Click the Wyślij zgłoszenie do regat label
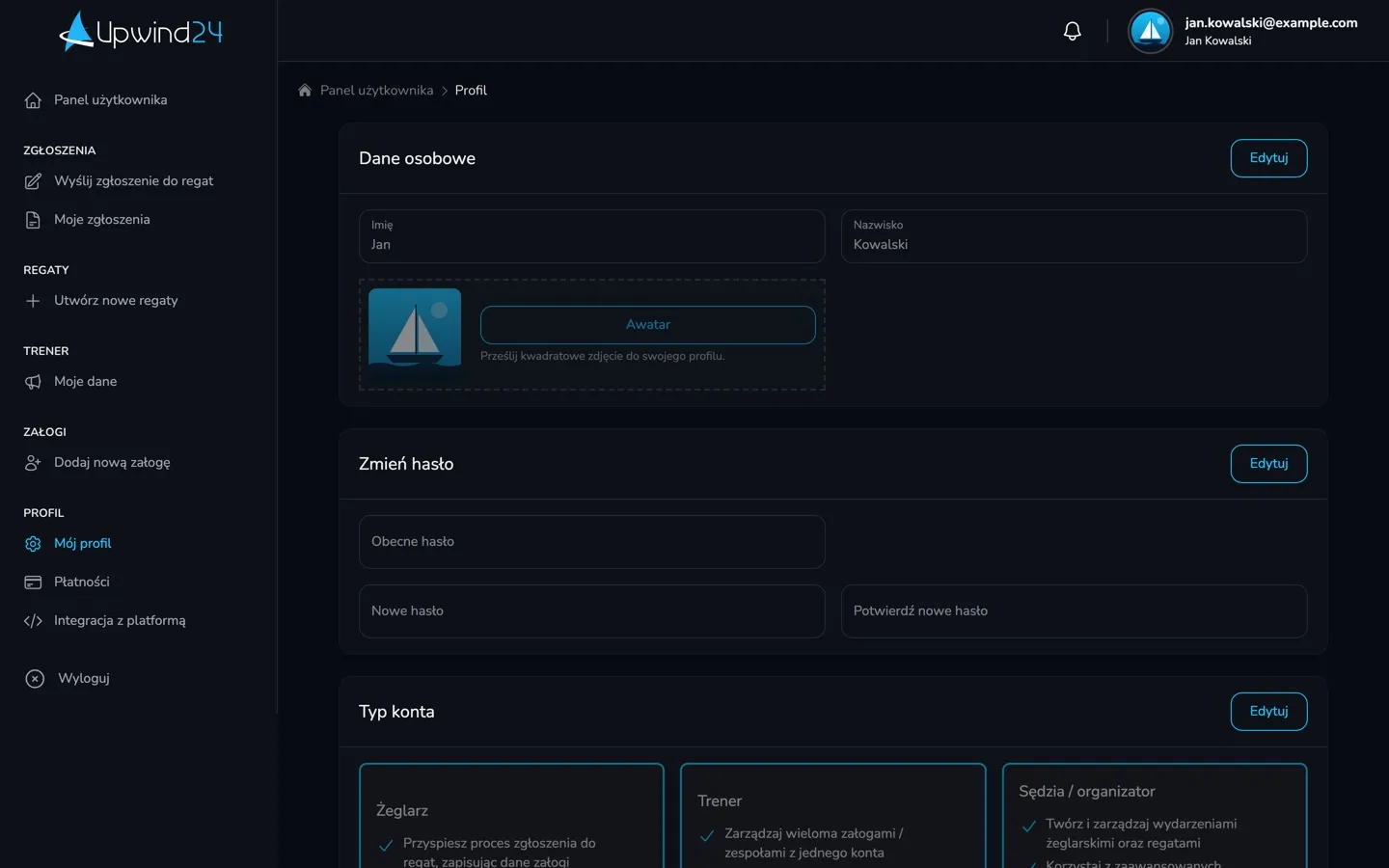The image size is (1389, 868). click(134, 181)
